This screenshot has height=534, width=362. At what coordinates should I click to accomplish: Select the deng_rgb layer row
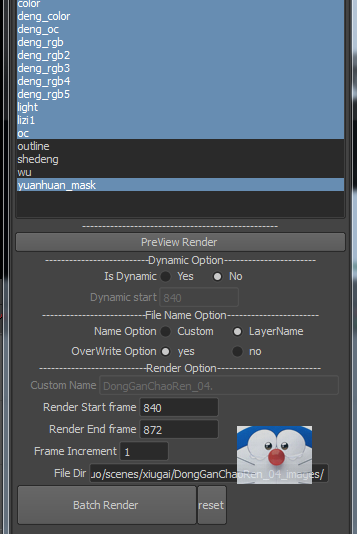180,42
